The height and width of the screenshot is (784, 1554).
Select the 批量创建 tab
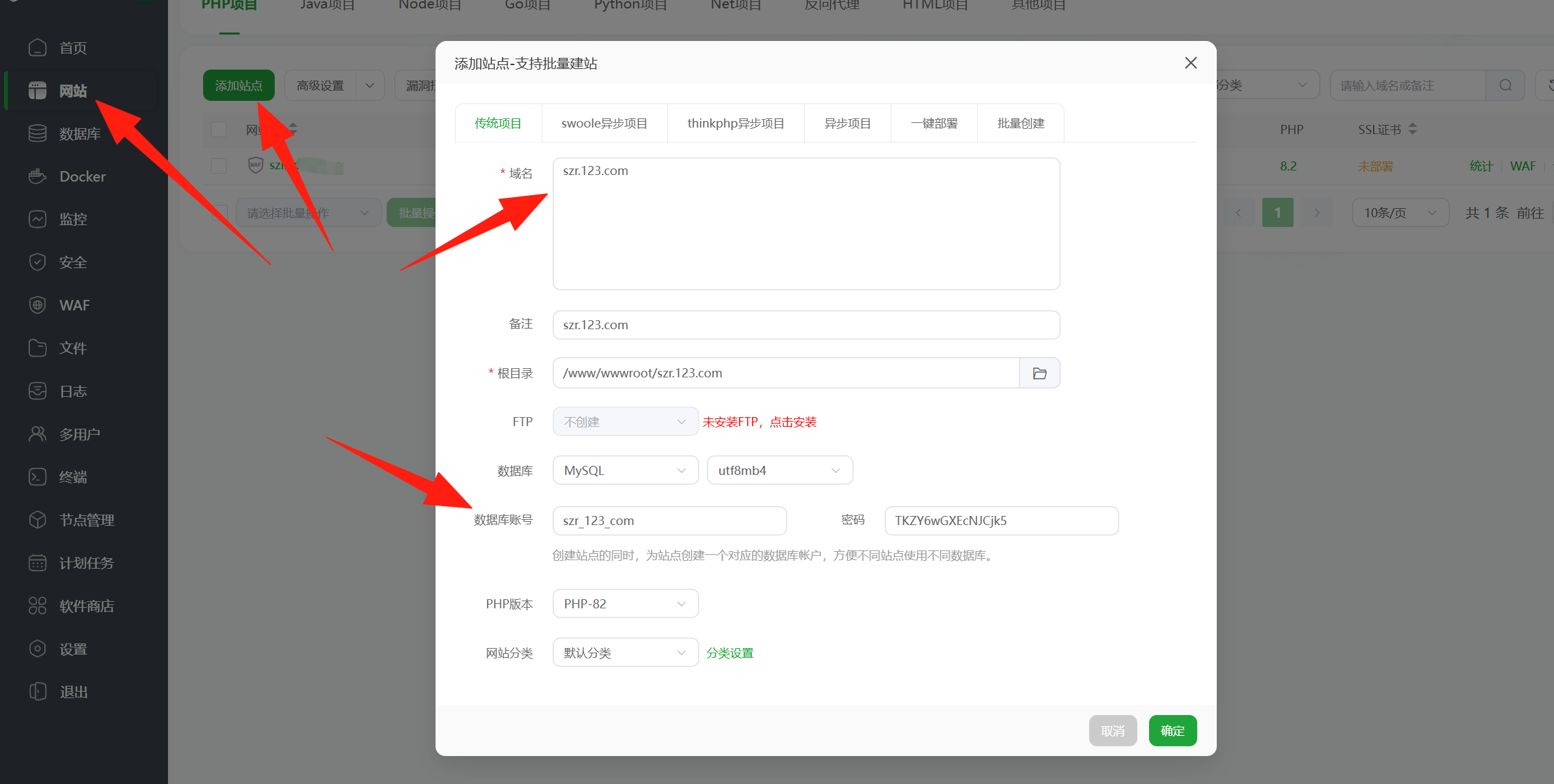point(1020,124)
